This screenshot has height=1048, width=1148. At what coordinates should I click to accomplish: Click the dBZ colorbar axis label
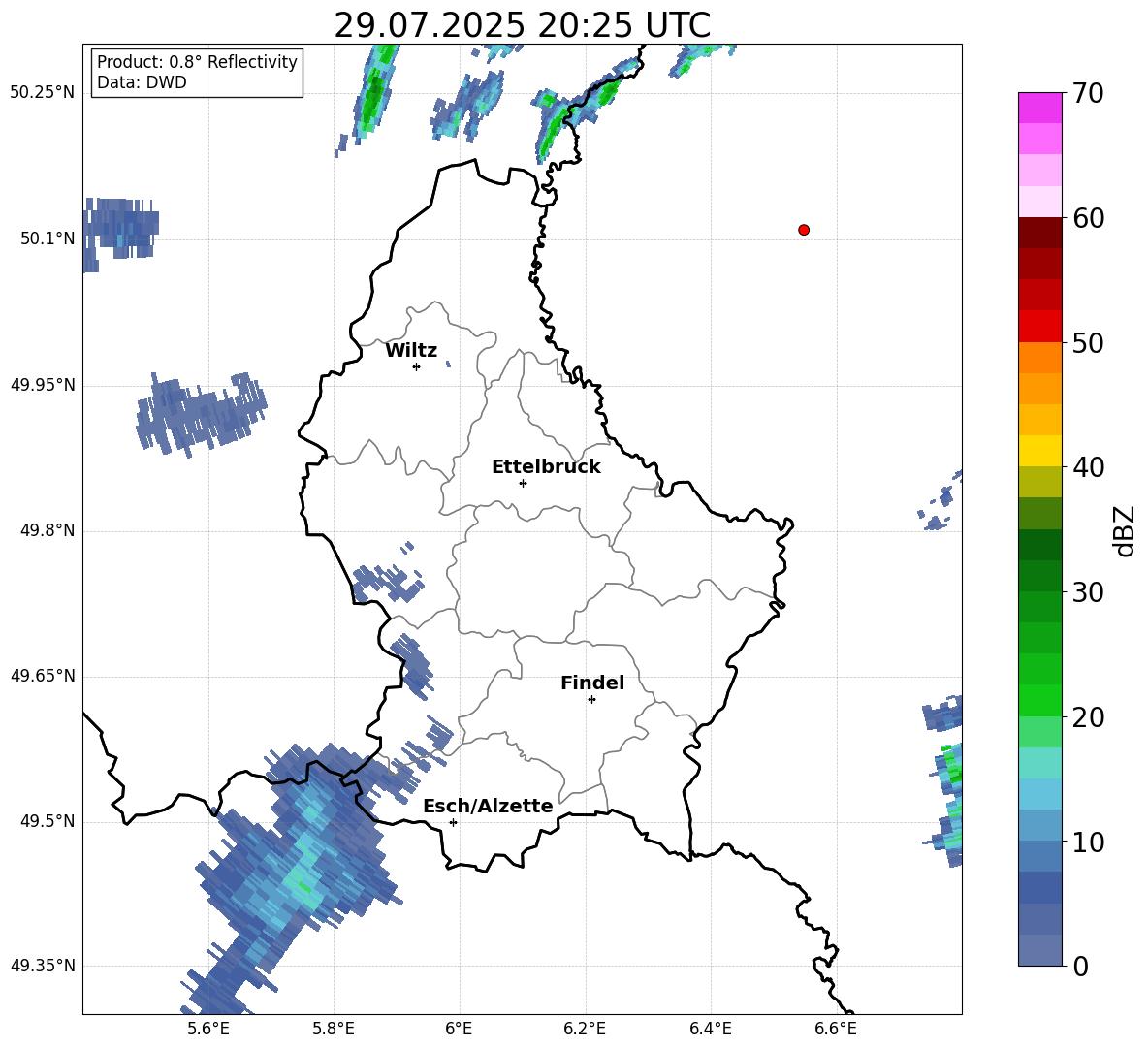pyautogui.click(x=1123, y=530)
